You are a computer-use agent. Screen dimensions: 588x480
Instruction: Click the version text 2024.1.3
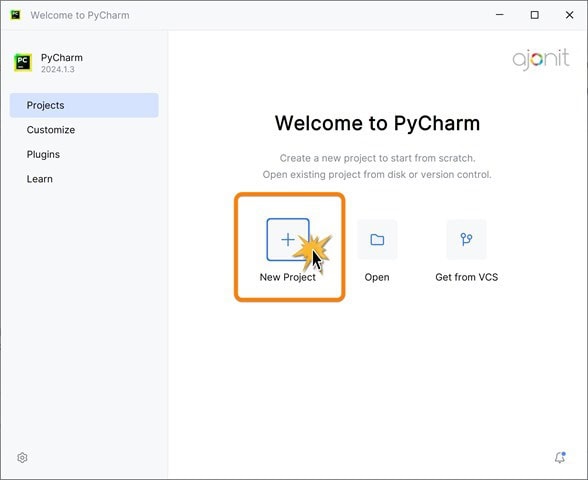click(x=58, y=69)
